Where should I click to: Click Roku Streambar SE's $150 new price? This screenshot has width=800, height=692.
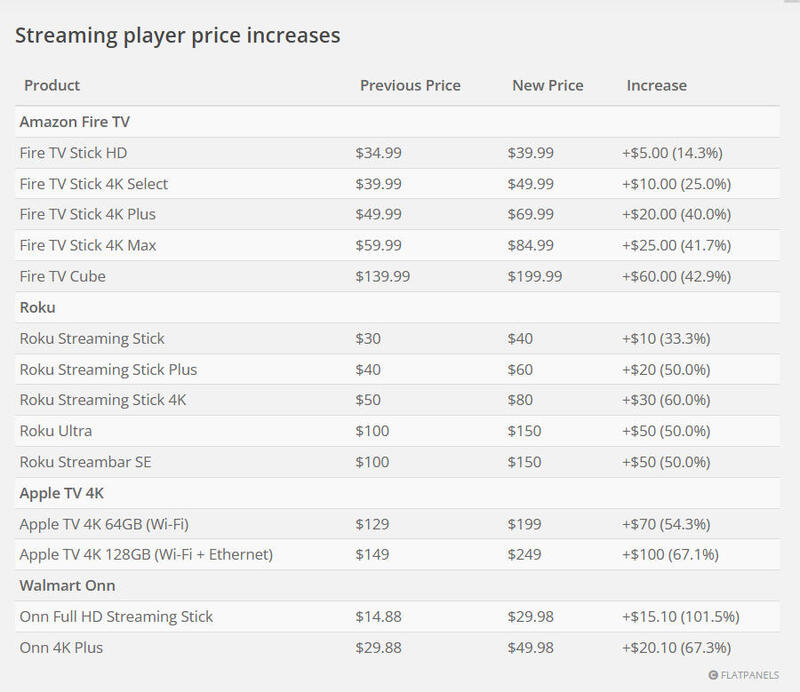524,462
